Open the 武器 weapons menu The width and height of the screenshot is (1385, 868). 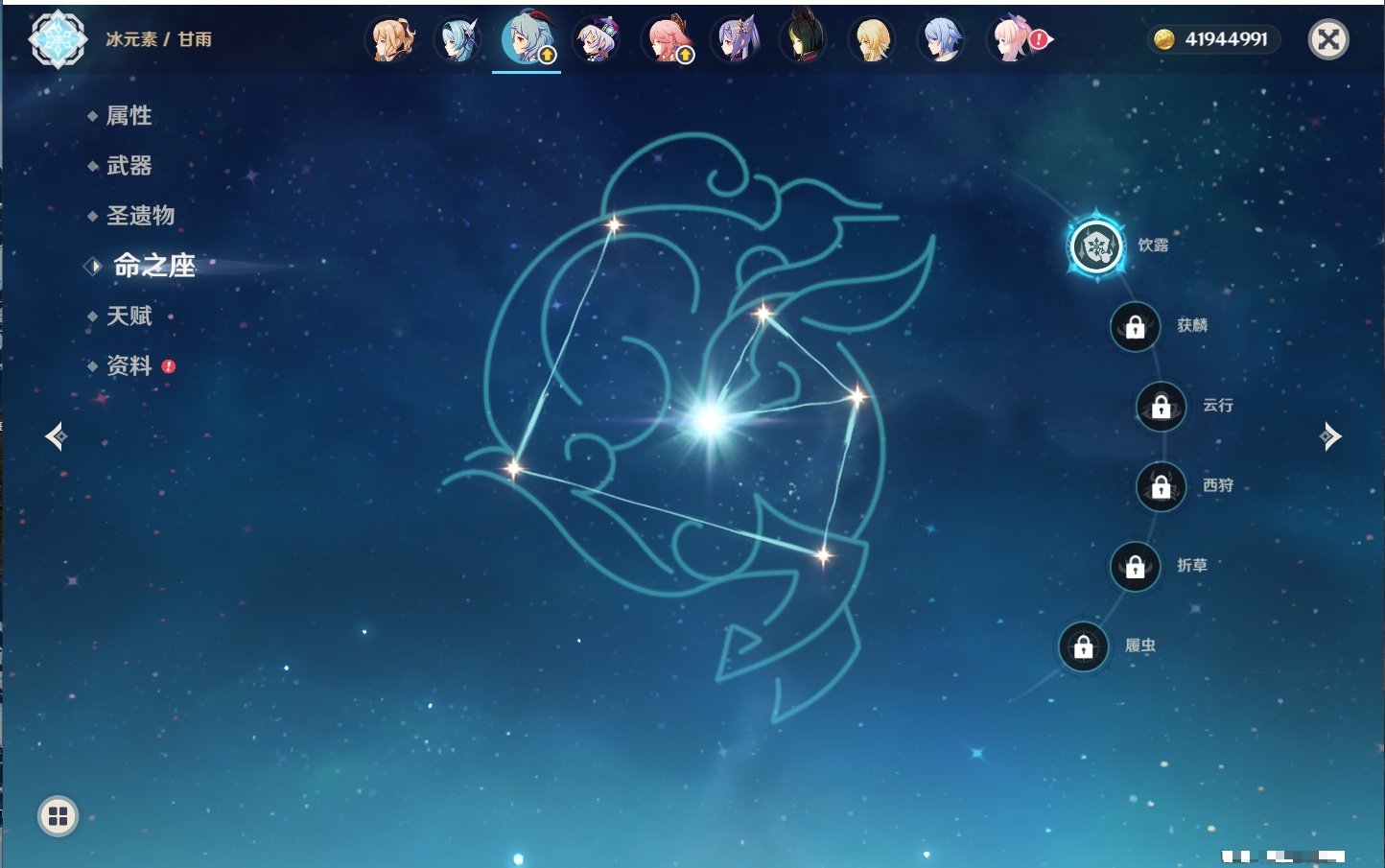(x=129, y=166)
